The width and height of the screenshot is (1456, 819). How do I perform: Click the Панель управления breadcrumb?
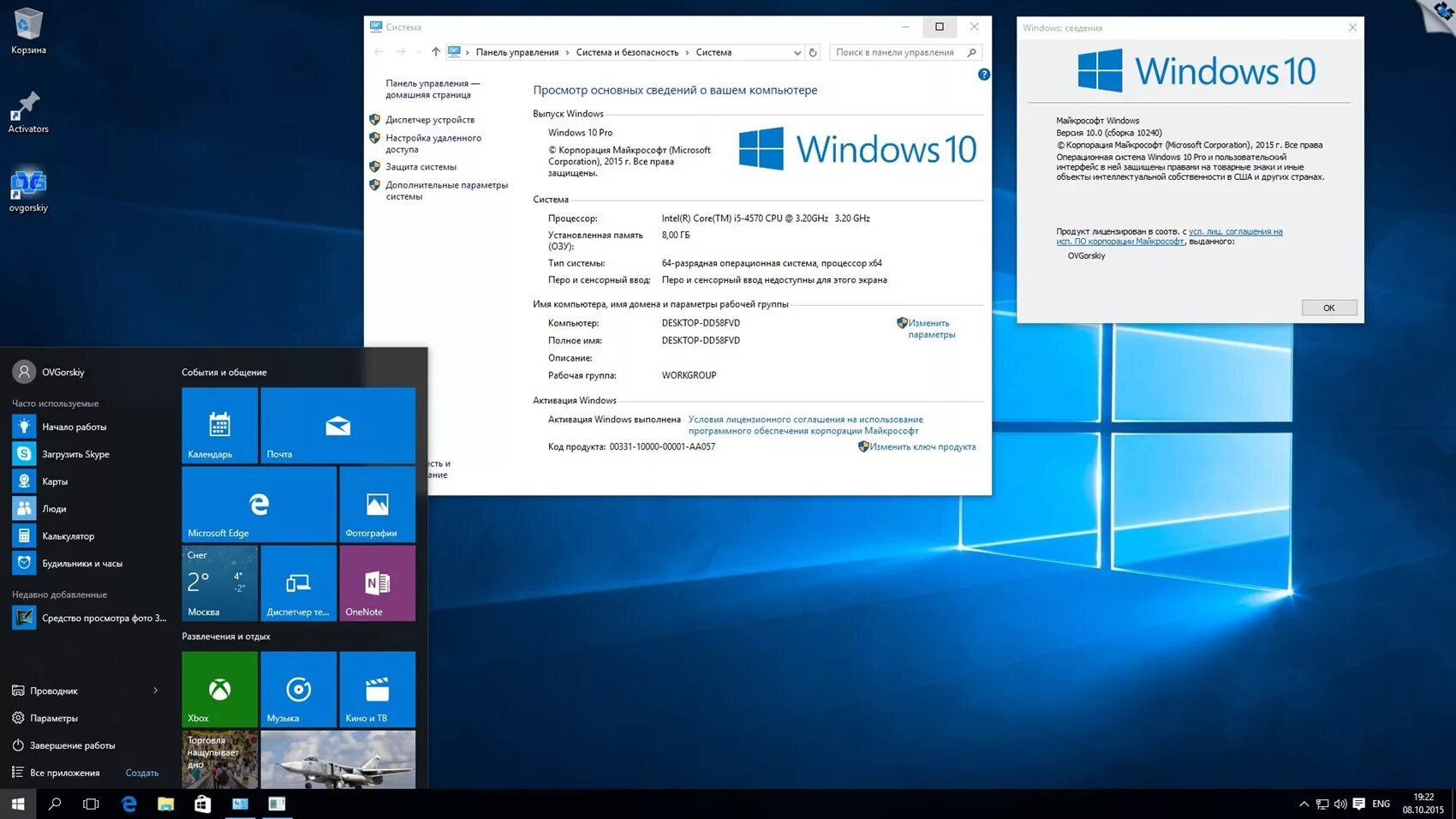click(x=517, y=52)
